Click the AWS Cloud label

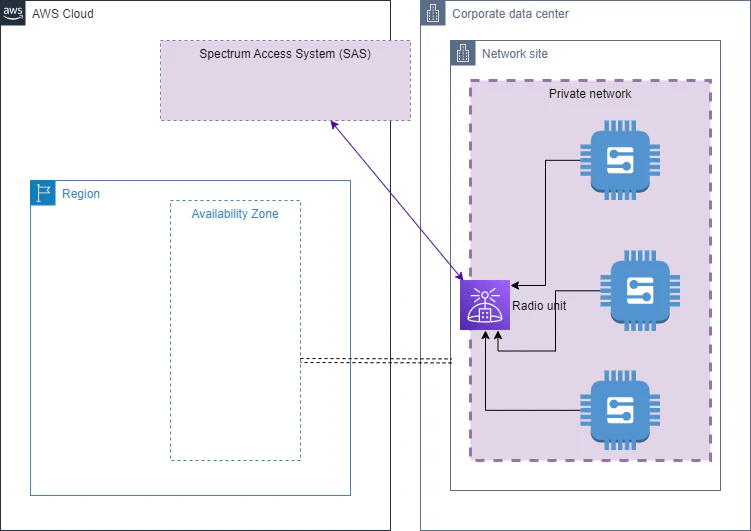coord(63,13)
